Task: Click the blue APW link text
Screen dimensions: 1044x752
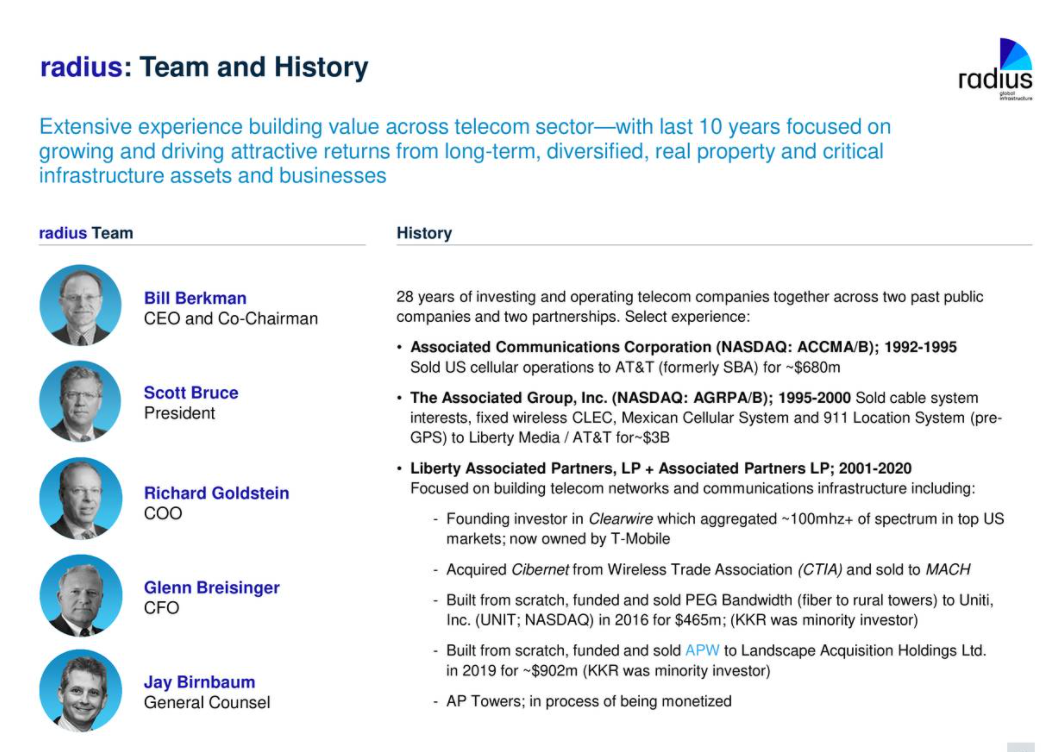Action: [702, 650]
